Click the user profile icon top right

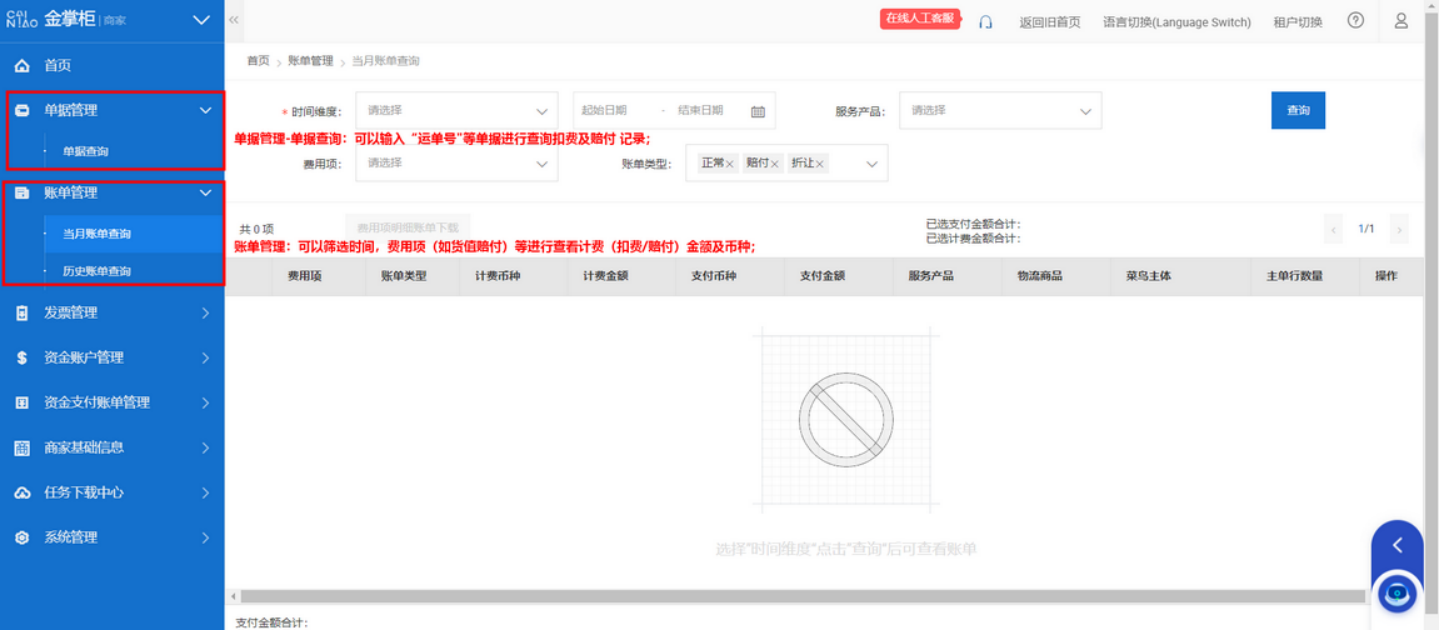[x=1400, y=21]
